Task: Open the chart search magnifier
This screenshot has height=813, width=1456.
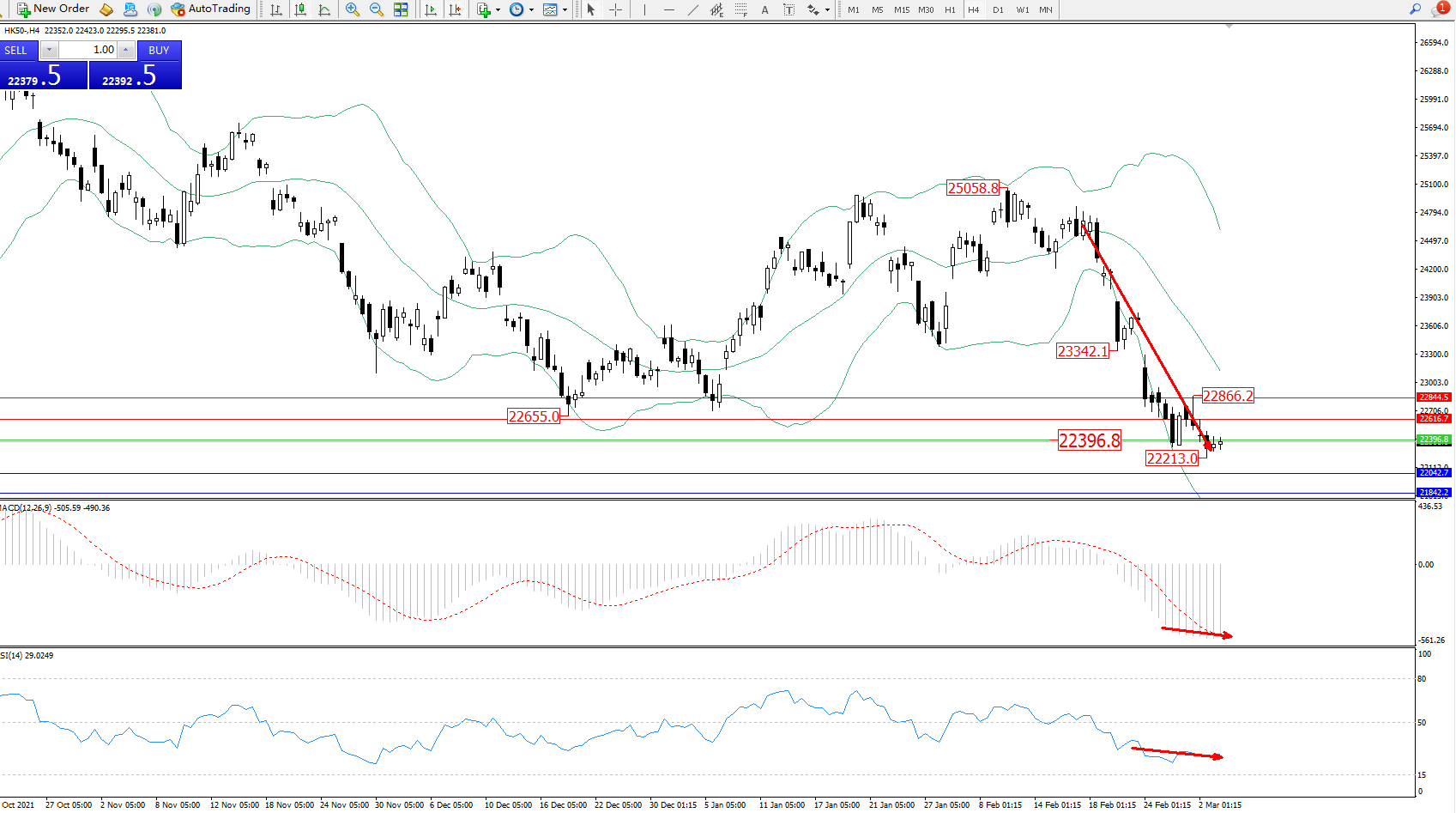Action: click(1415, 9)
